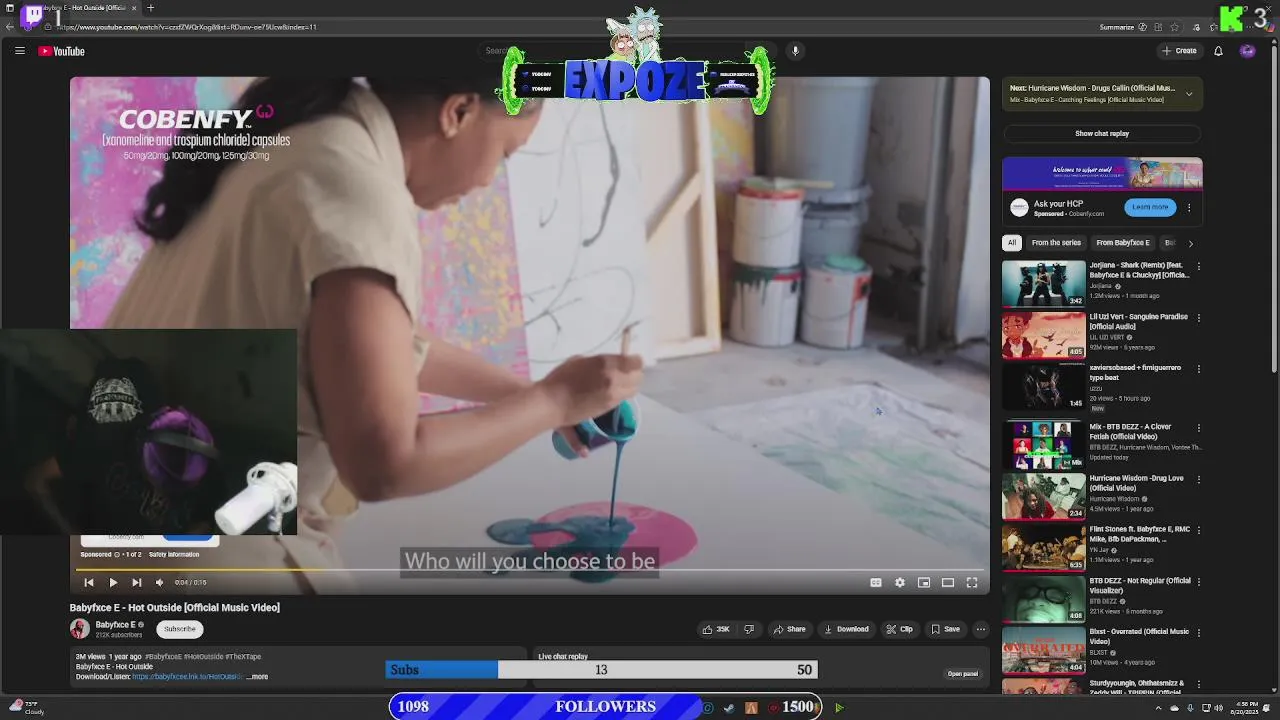The height and width of the screenshot is (720, 1280).
Task: Select From the series chip
Action: 1056,243
